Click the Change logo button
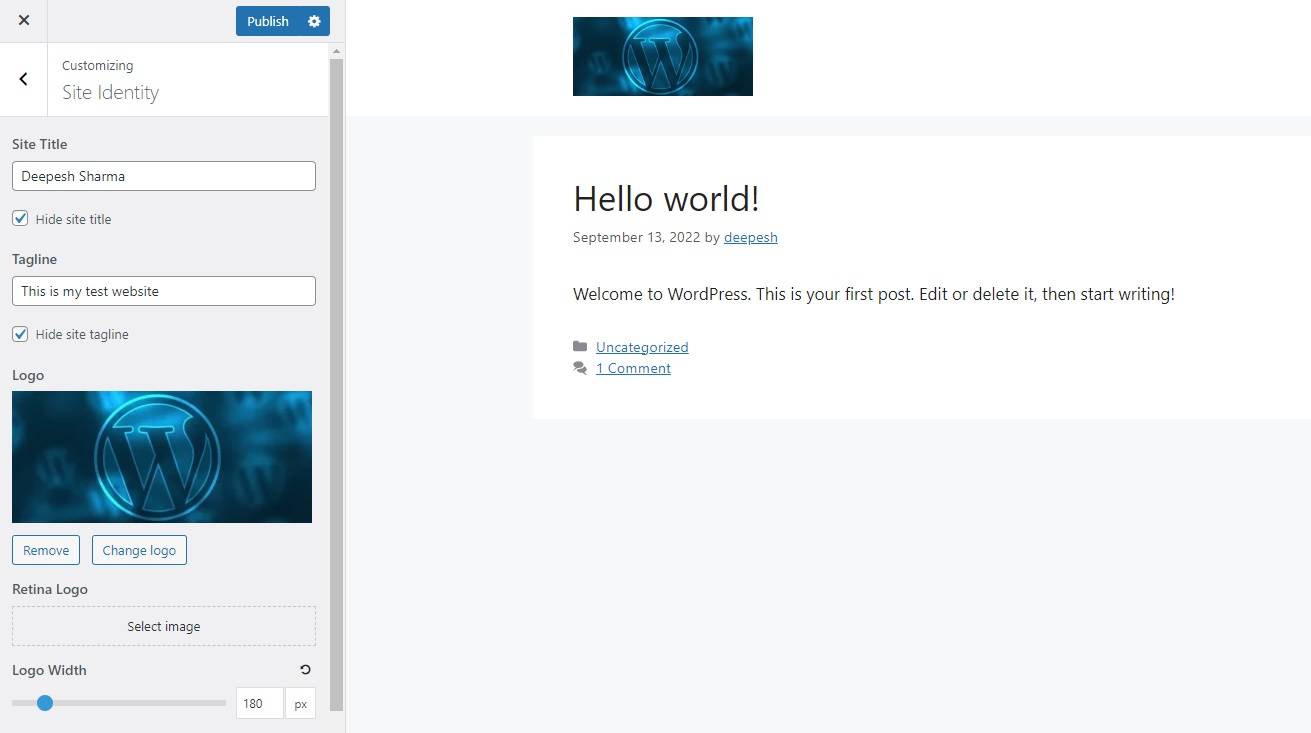The width and height of the screenshot is (1311, 733). [139, 550]
